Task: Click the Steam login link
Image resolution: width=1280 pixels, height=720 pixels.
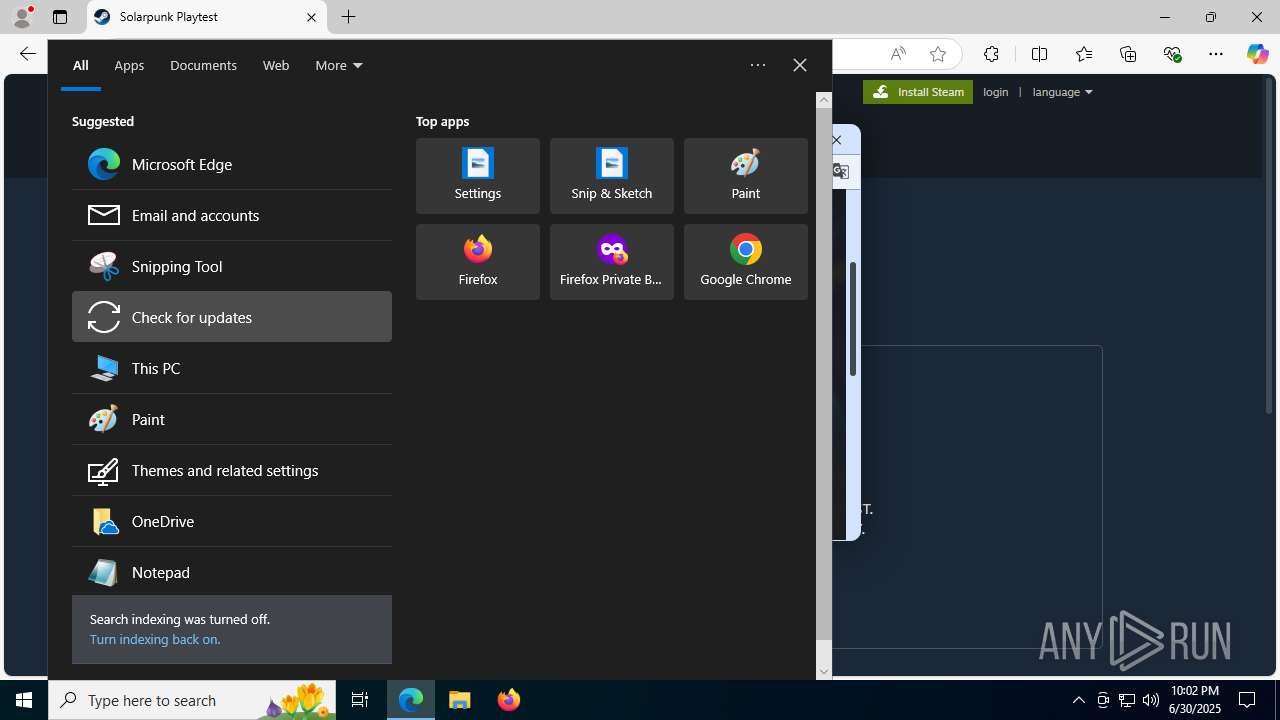Action: click(x=996, y=92)
